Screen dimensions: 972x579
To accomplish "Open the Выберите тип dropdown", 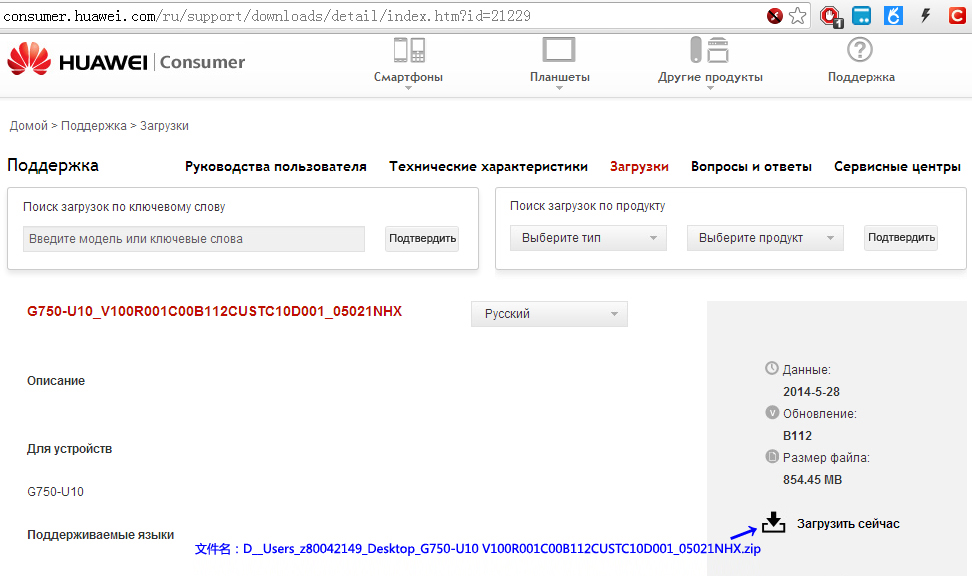I will (x=588, y=238).
